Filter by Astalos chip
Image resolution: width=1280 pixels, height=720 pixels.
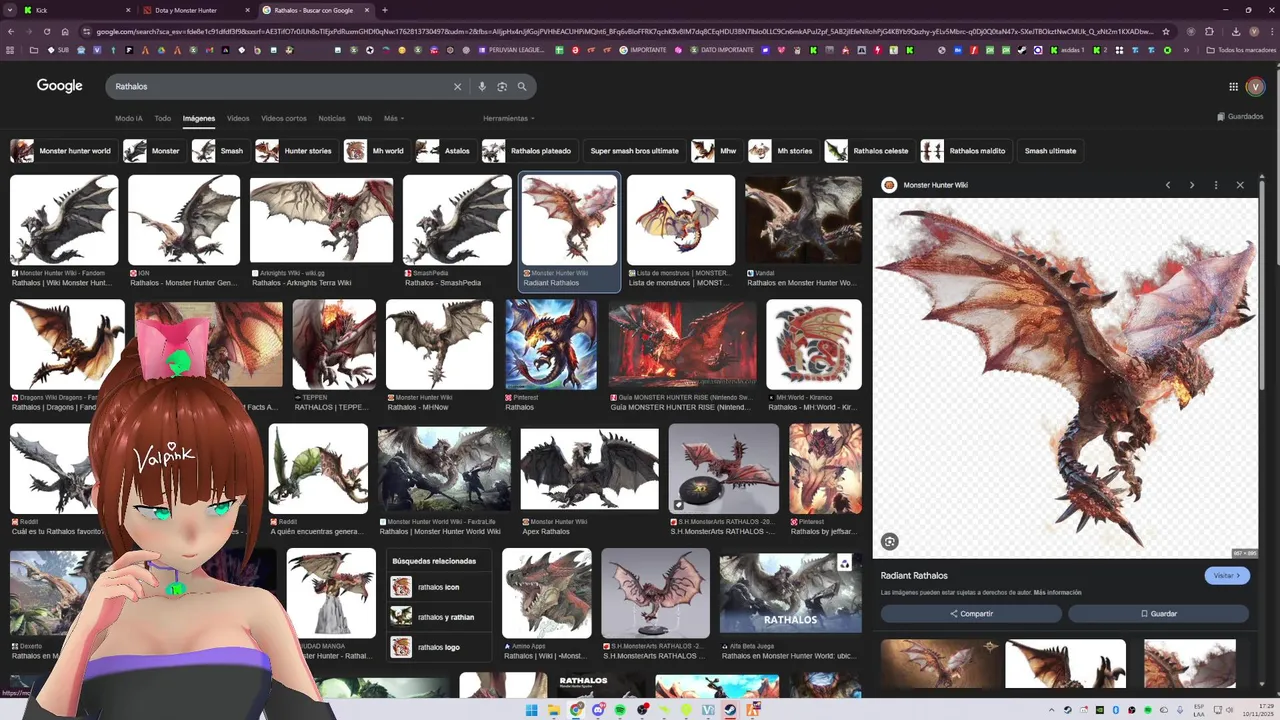(x=444, y=151)
